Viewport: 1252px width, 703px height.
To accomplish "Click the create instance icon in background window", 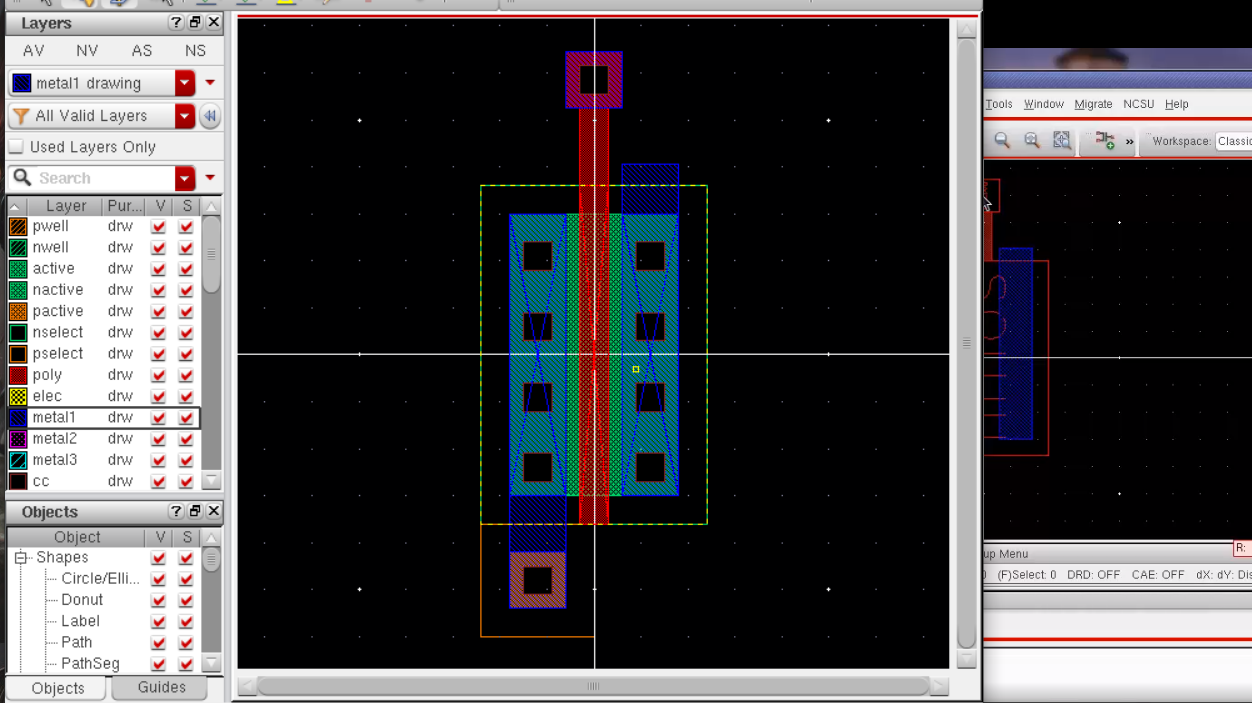I will 1105,141.
